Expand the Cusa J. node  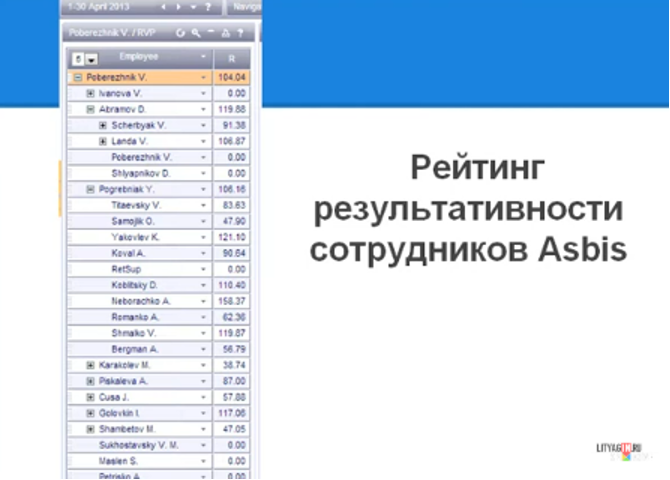click(x=90, y=397)
